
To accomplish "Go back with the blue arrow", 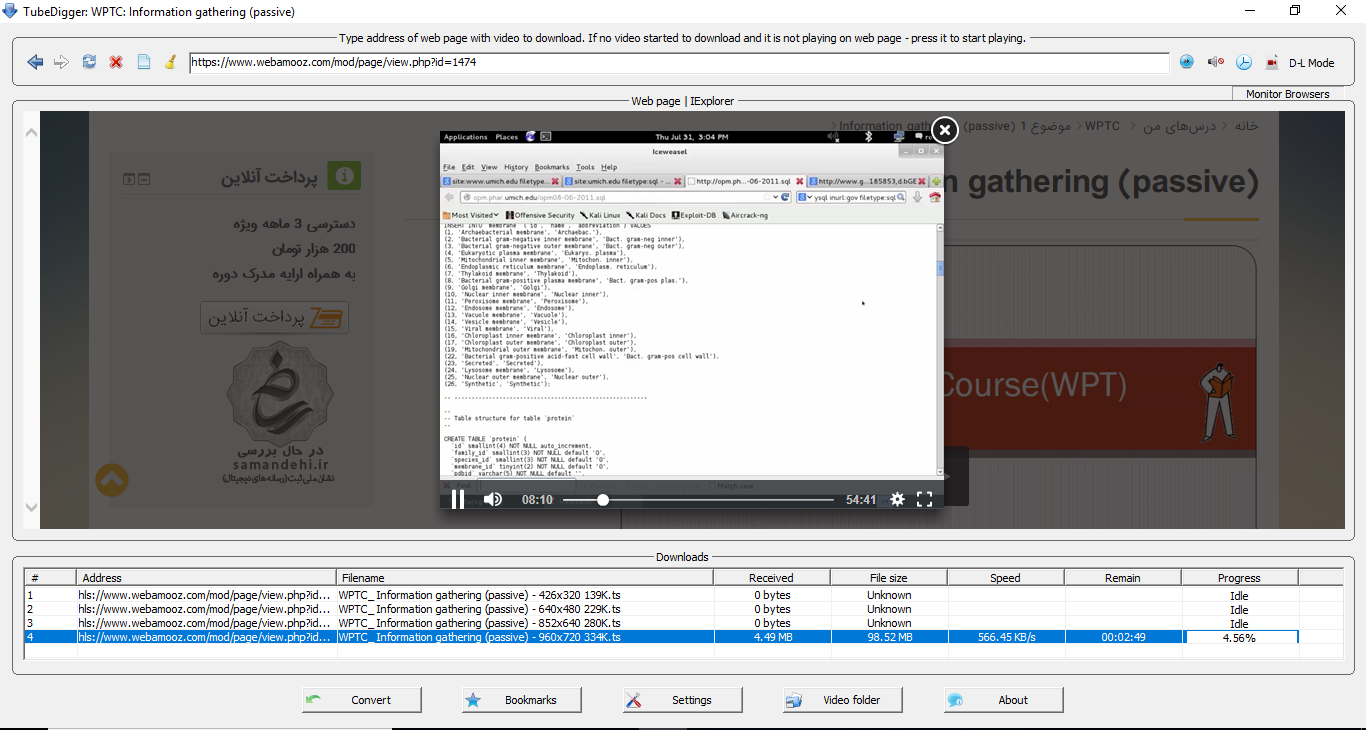I will (35, 62).
